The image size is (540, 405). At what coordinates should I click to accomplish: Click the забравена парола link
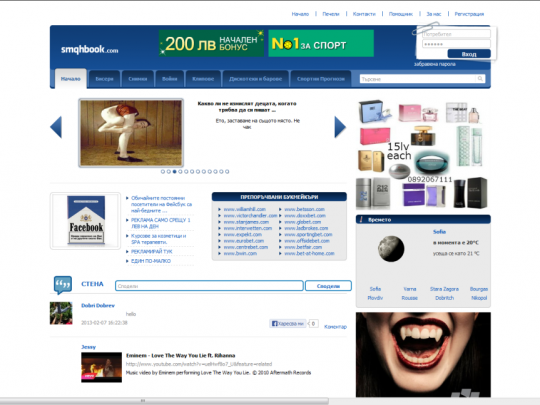click(x=435, y=64)
